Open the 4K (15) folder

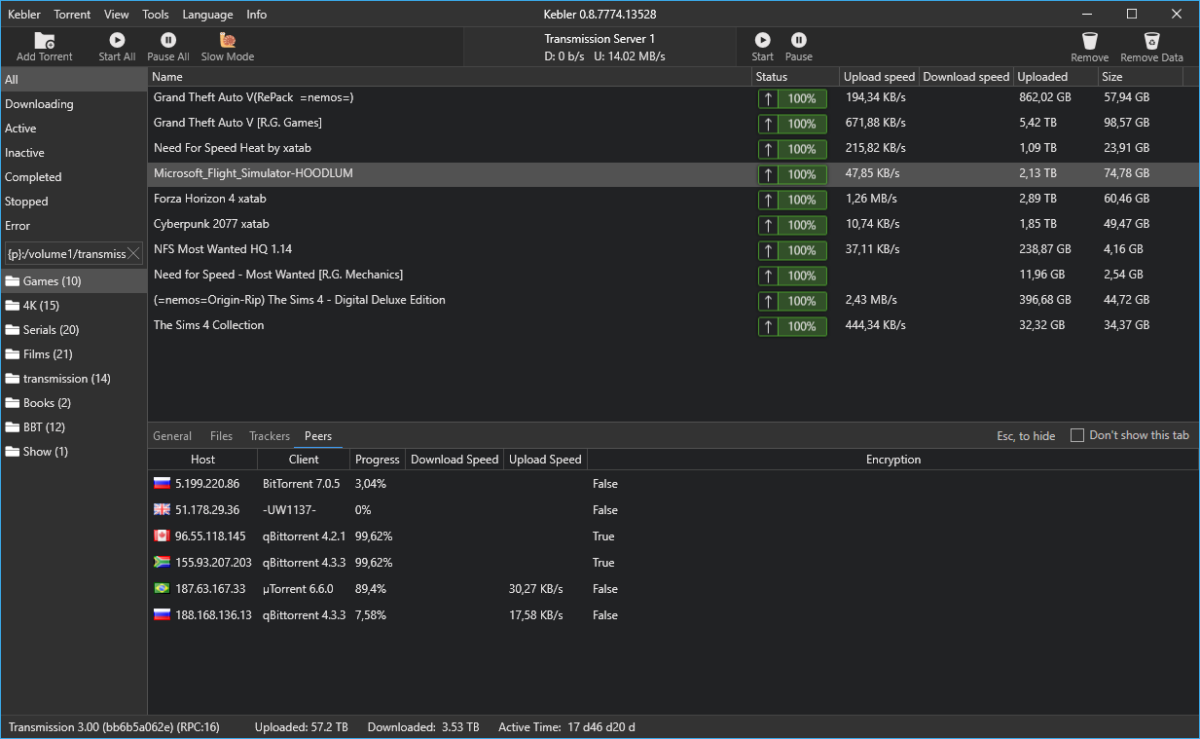click(x=74, y=305)
